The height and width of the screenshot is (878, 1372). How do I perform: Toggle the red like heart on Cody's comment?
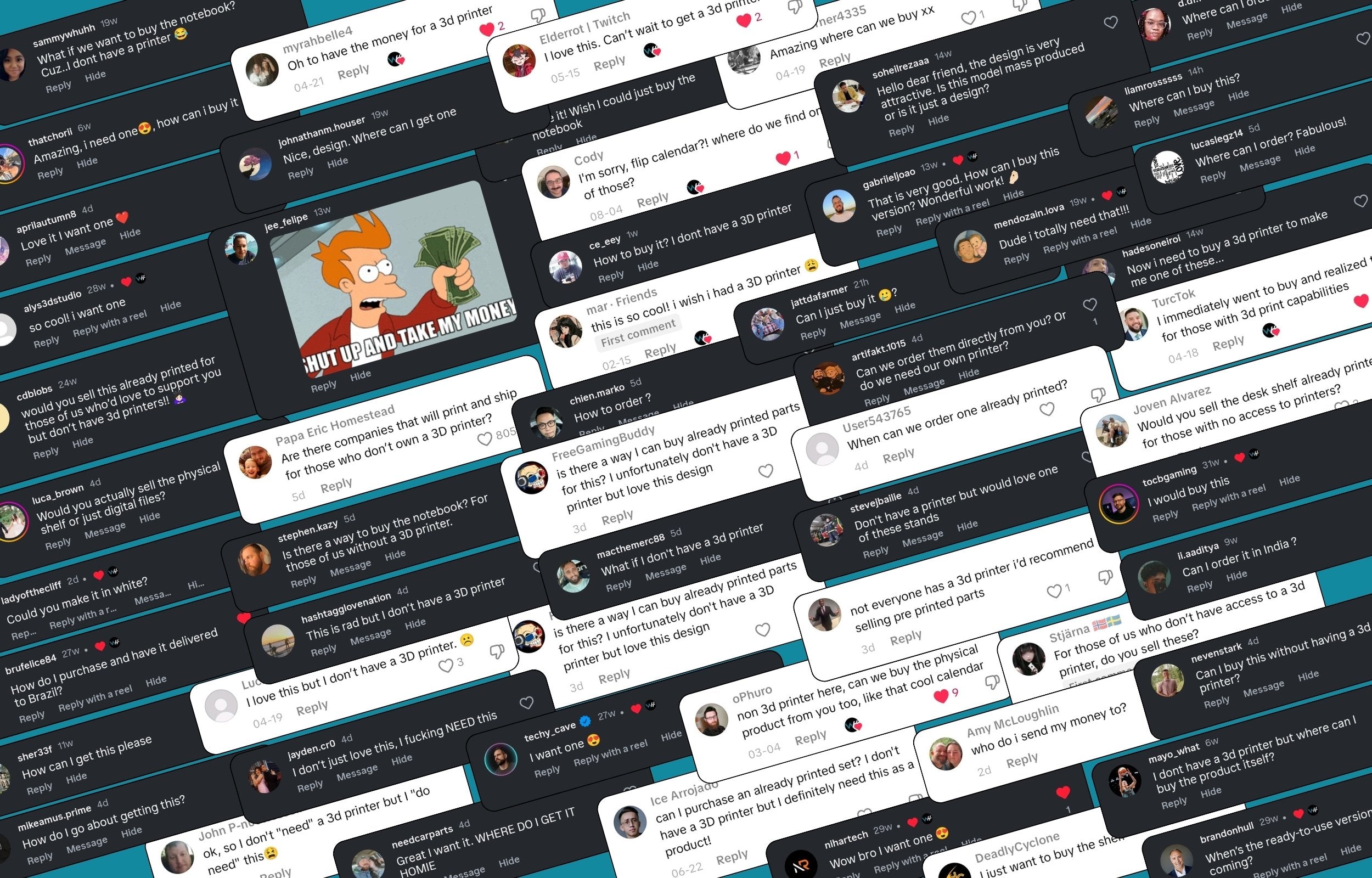[783, 158]
